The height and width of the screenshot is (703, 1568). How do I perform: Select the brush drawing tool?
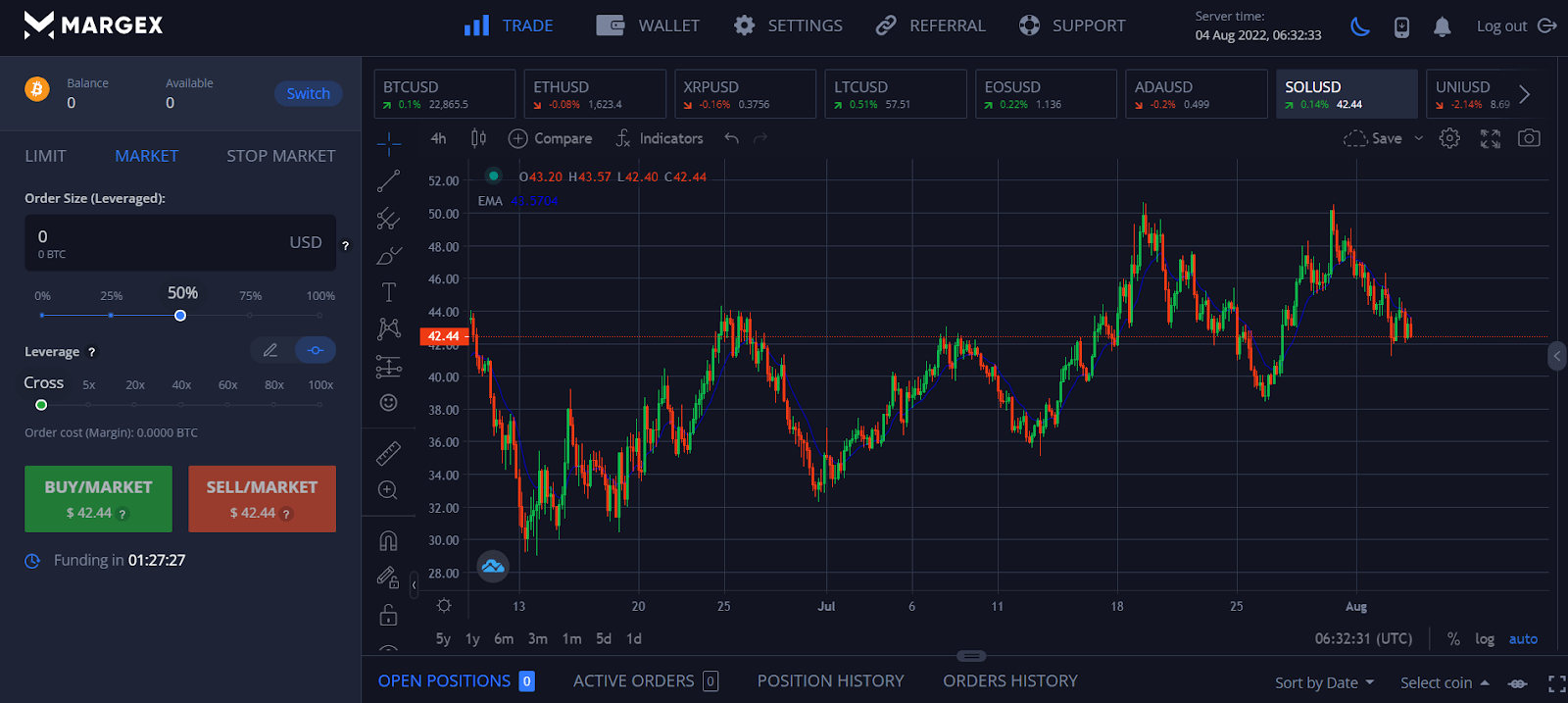tap(388, 256)
